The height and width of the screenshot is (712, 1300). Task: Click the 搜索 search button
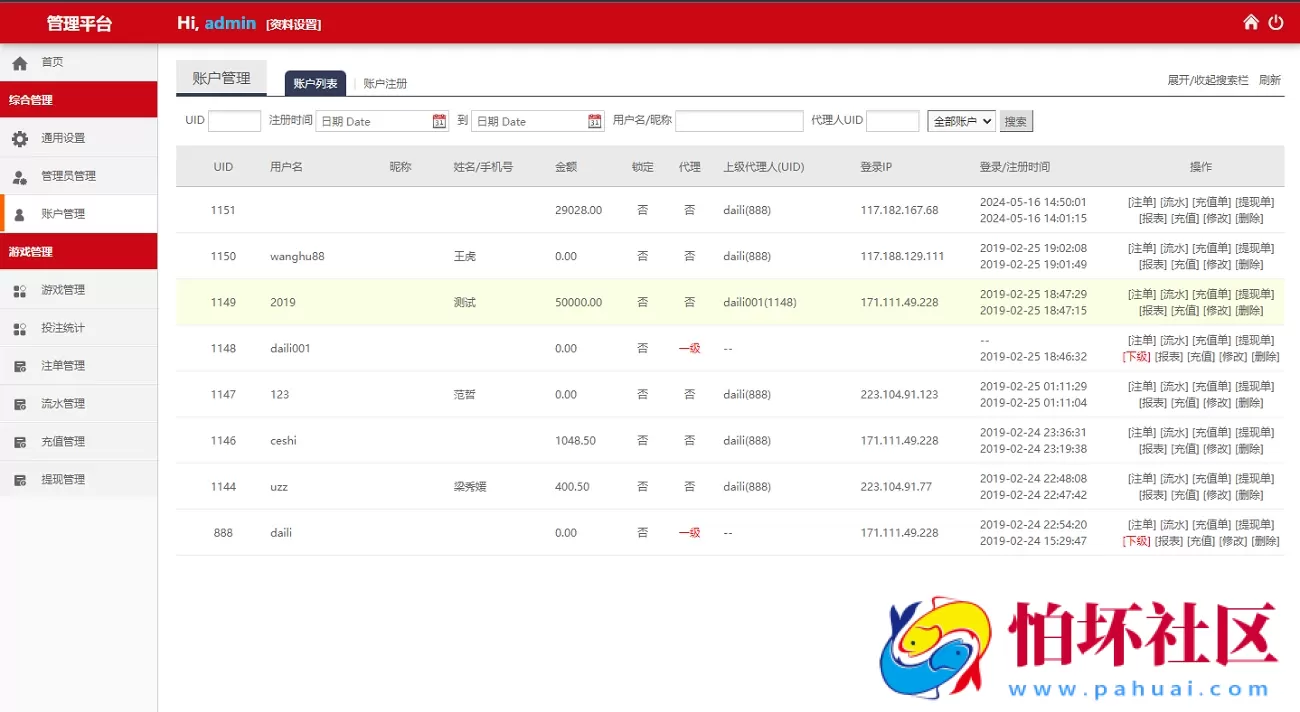click(1014, 120)
